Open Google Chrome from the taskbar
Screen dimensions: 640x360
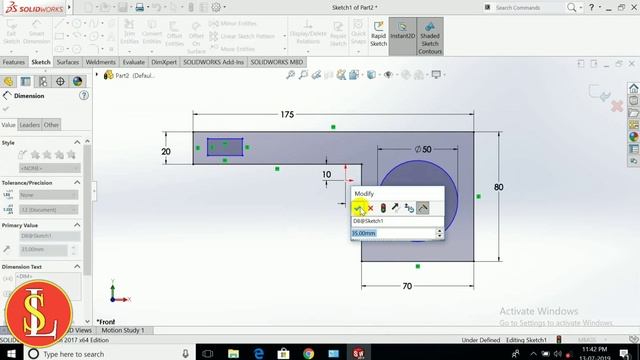click(x=308, y=353)
